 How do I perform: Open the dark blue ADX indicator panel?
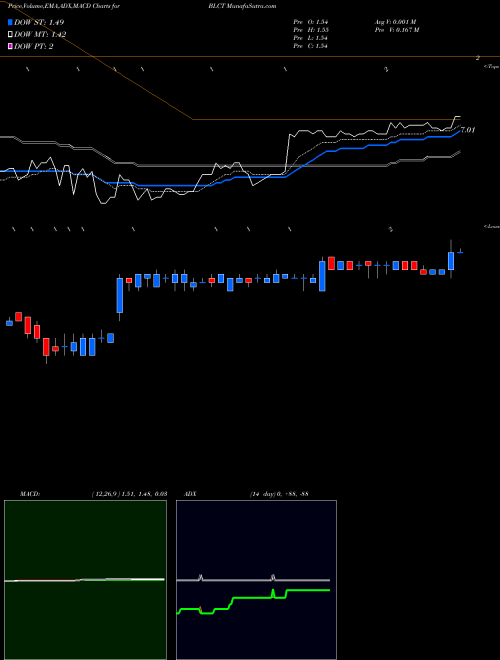(256, 580)
